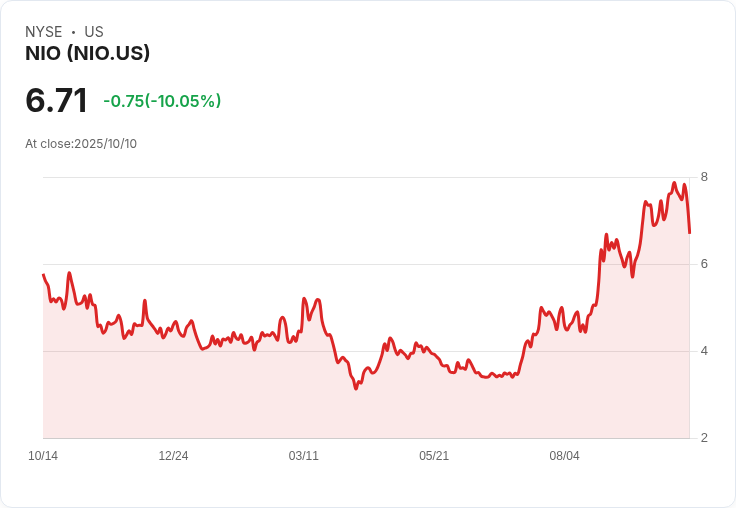This screenshot has width=736, height=508.
Task: Click the green -0.75(-10.05%) change value
Action: tap(162, 101)
